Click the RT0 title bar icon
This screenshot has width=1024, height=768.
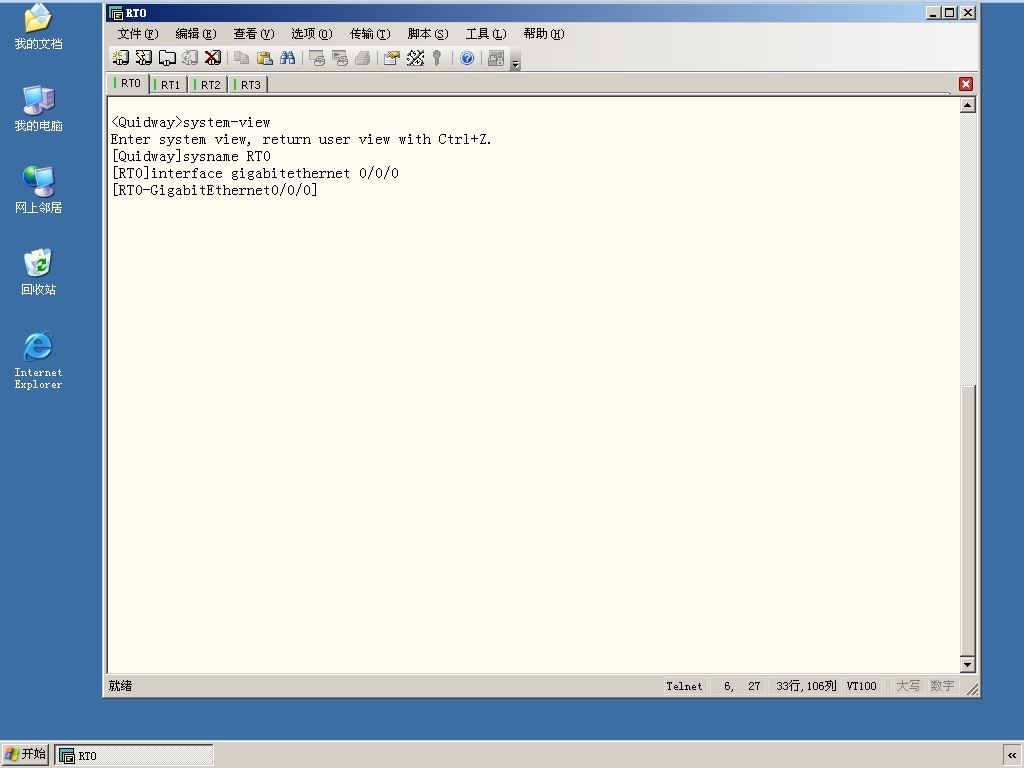point(116,13)
